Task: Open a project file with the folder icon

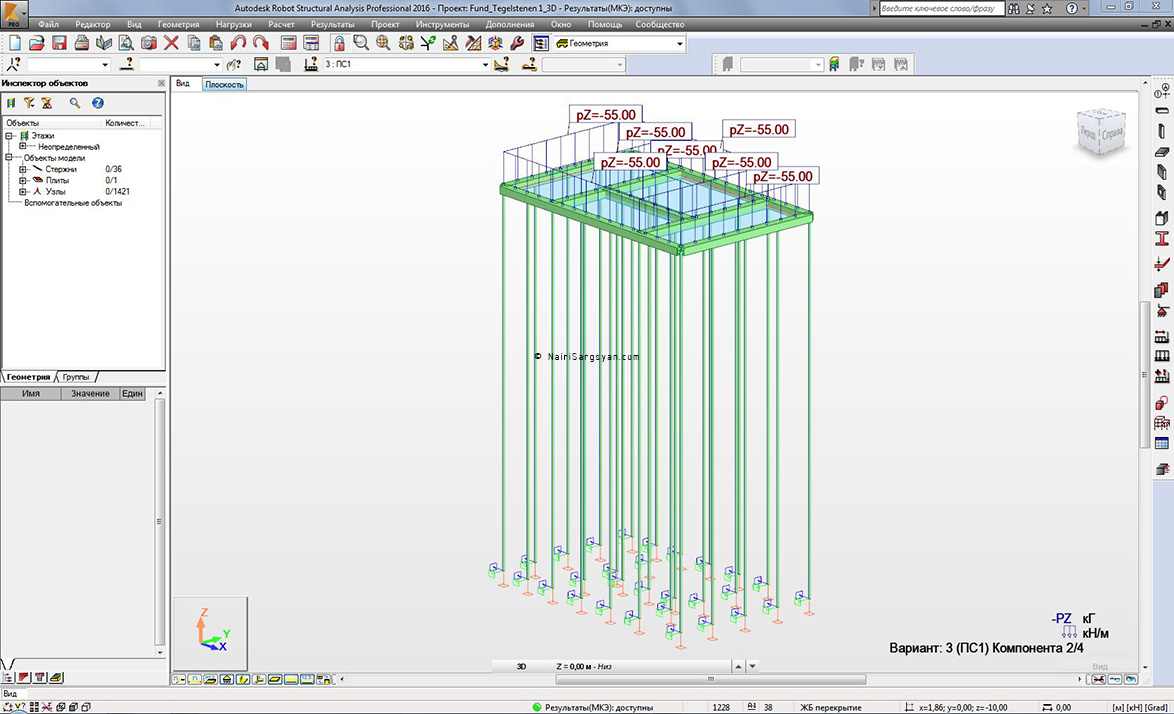Action: [x=37, y=43]
